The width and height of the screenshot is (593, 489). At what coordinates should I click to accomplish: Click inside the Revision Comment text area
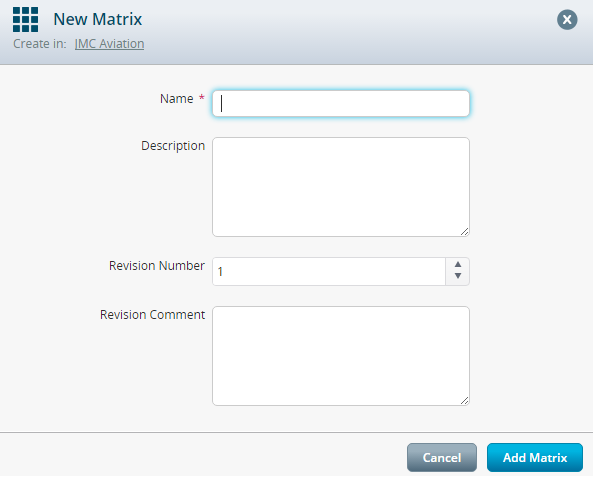pyautogui.click(x=341, y=356)
